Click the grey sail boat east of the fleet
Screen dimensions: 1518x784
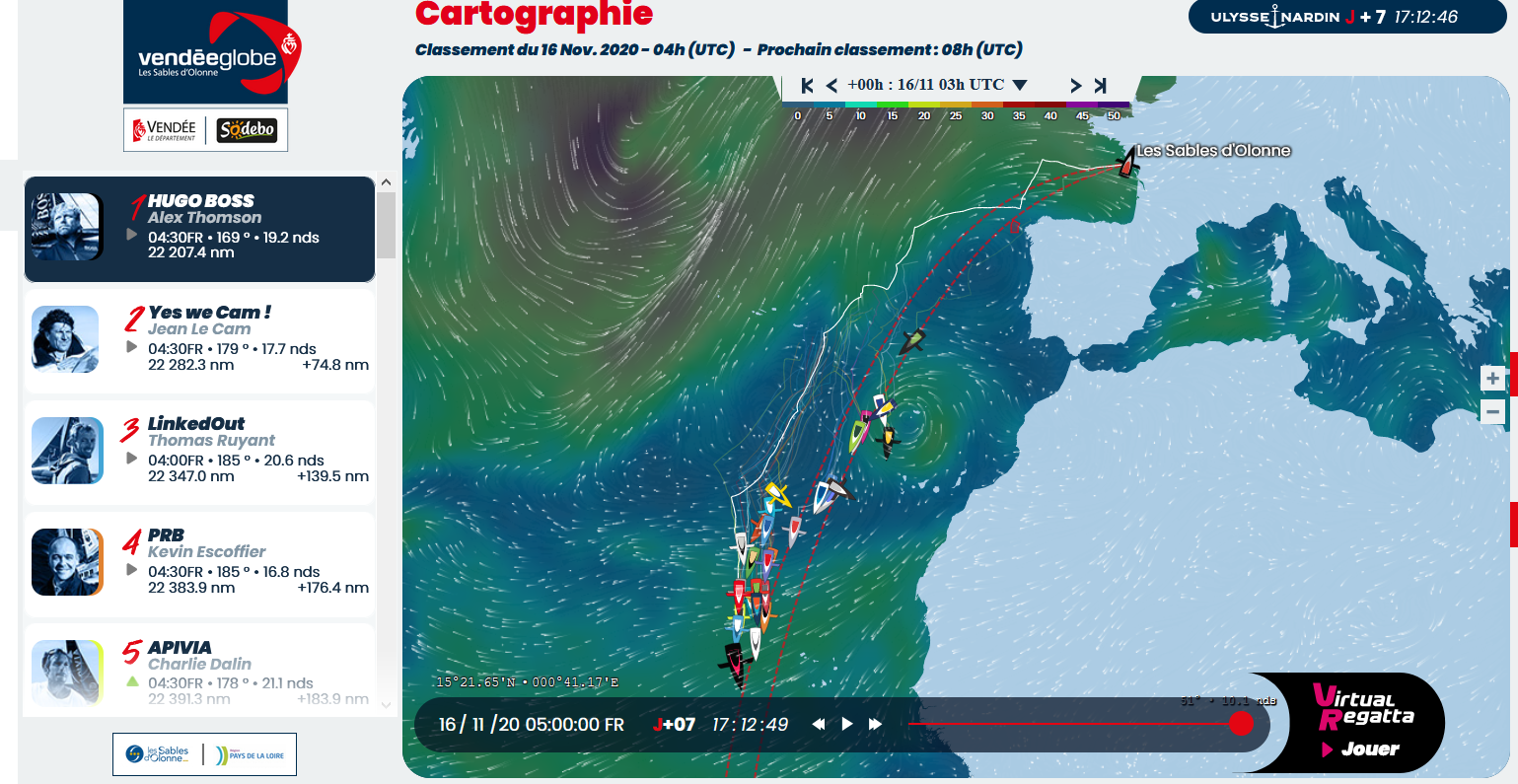pos(836,488)
